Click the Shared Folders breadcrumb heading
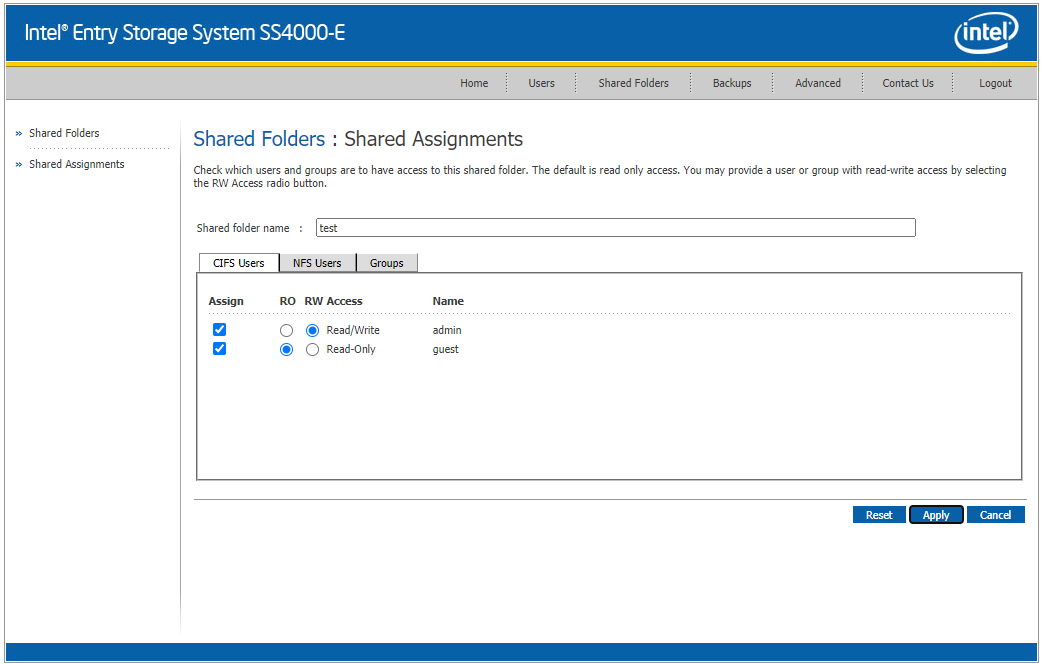 259,139
